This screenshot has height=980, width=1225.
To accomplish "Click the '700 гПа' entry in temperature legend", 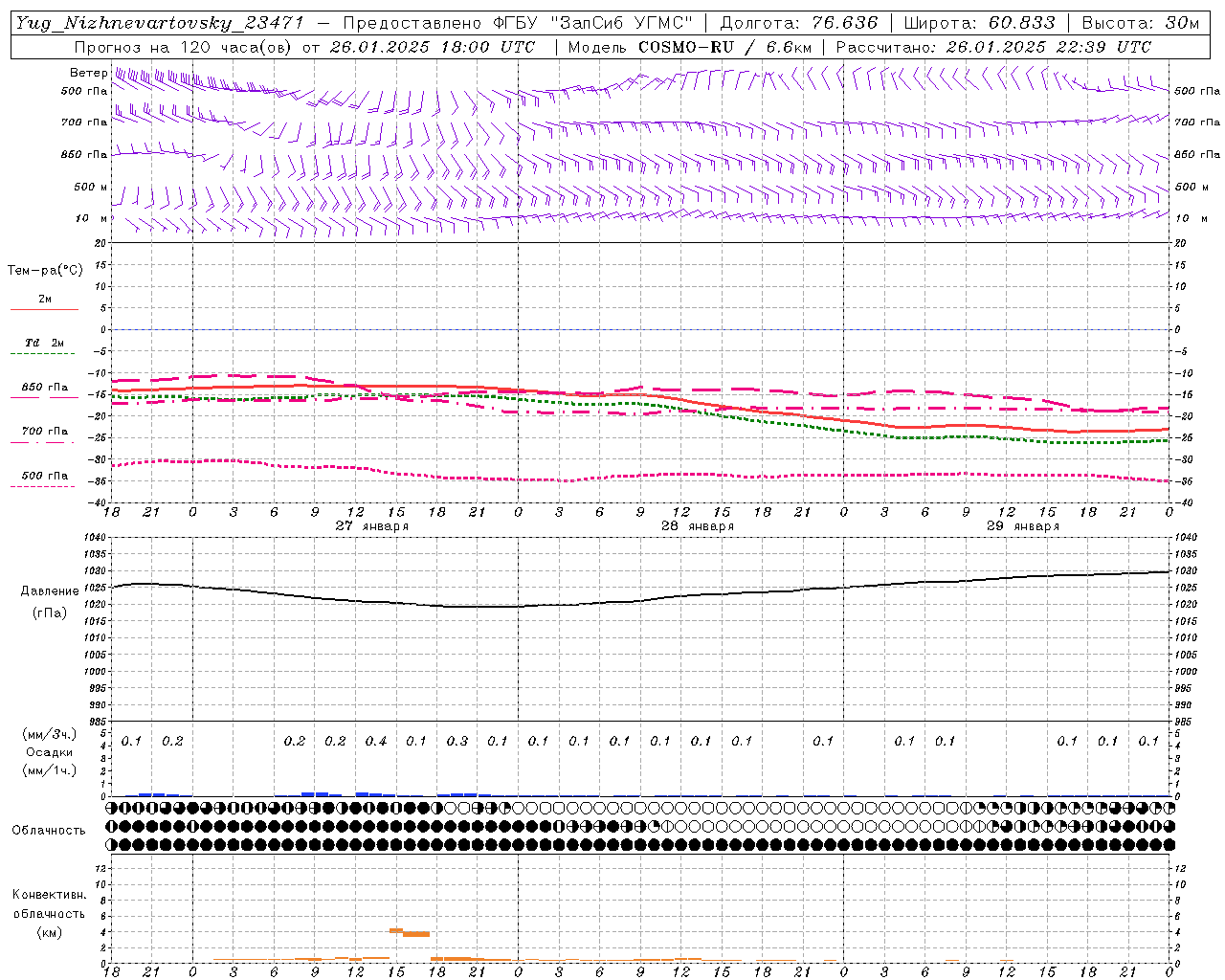I will tap(44, 432).
